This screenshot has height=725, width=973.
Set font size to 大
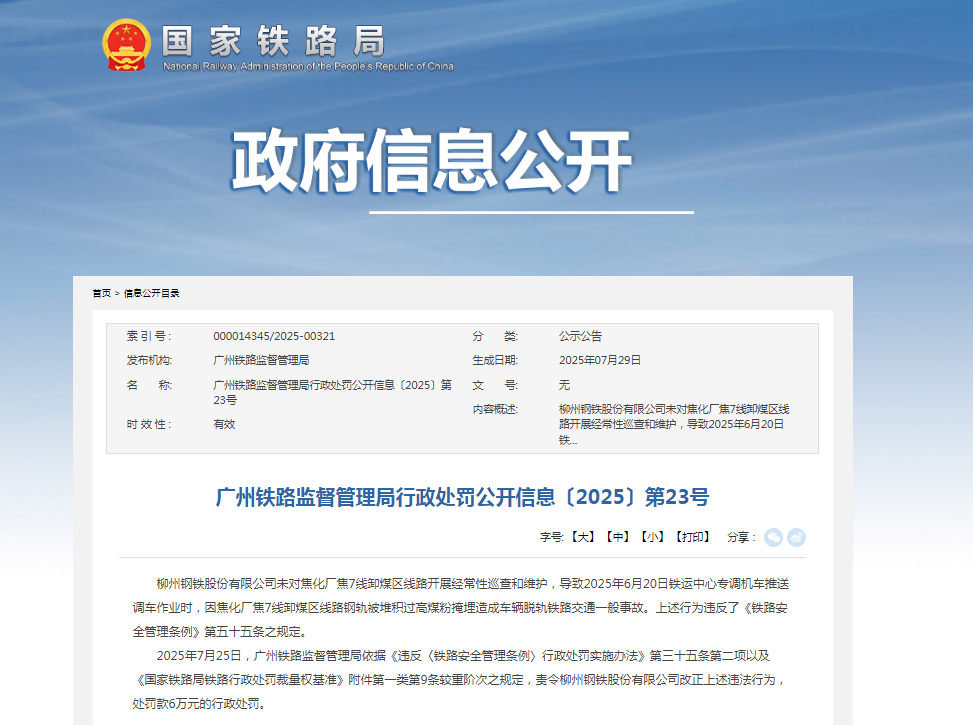click(583, 537)
